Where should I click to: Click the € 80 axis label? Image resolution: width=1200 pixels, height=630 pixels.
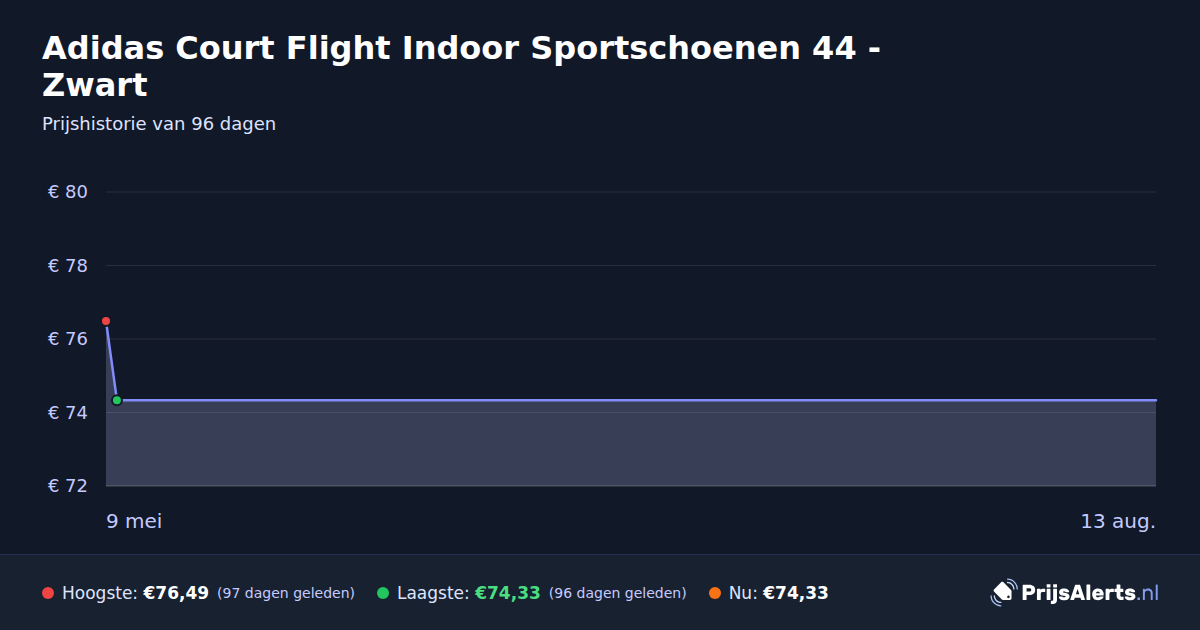(68, 192)
